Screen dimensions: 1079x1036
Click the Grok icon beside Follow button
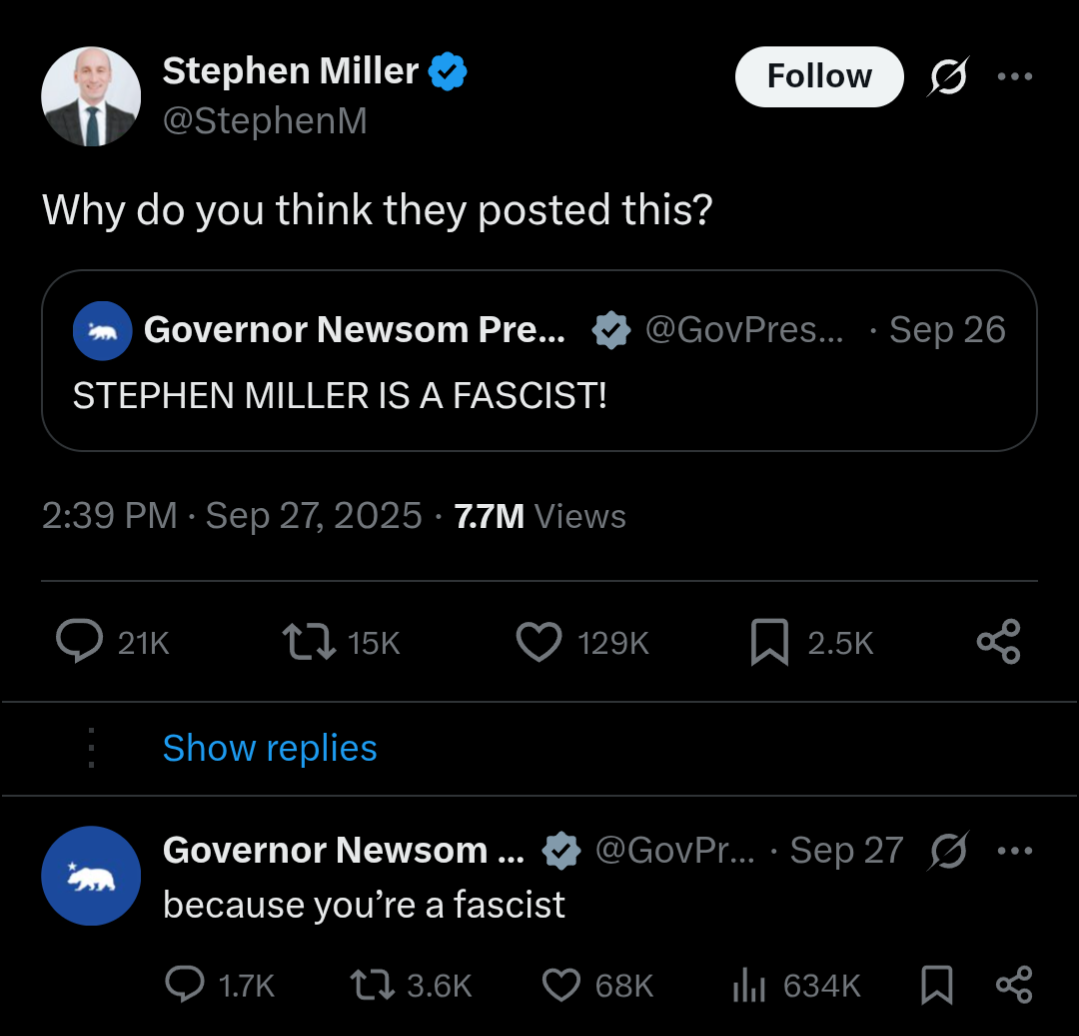[x=947, y=77]
